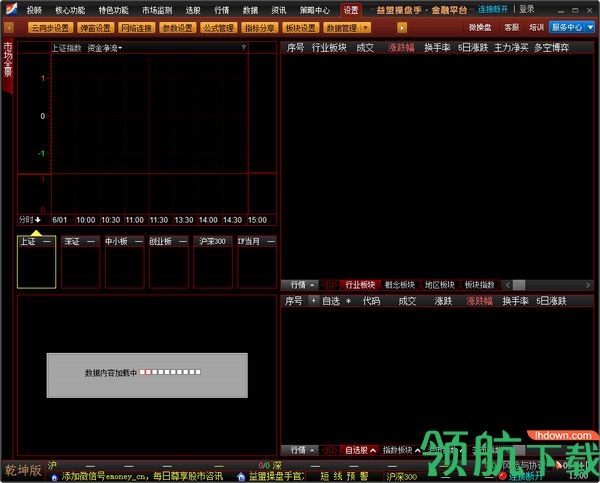Click the asterisk icon in stock table header

click(x=348, y=301)
